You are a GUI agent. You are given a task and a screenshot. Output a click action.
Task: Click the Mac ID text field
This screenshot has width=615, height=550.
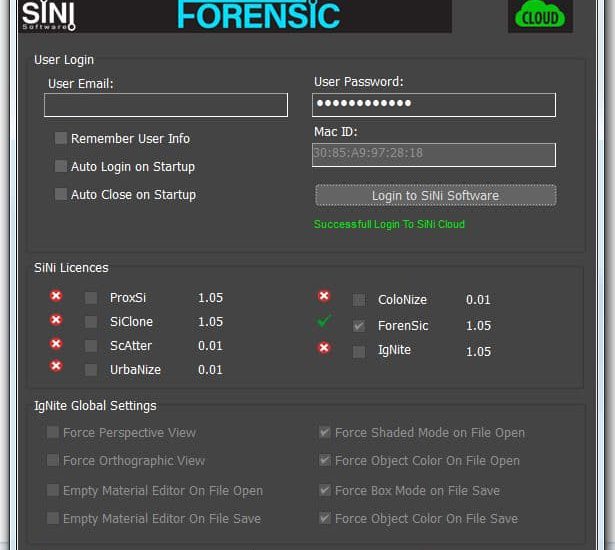[x=434, y=154]
